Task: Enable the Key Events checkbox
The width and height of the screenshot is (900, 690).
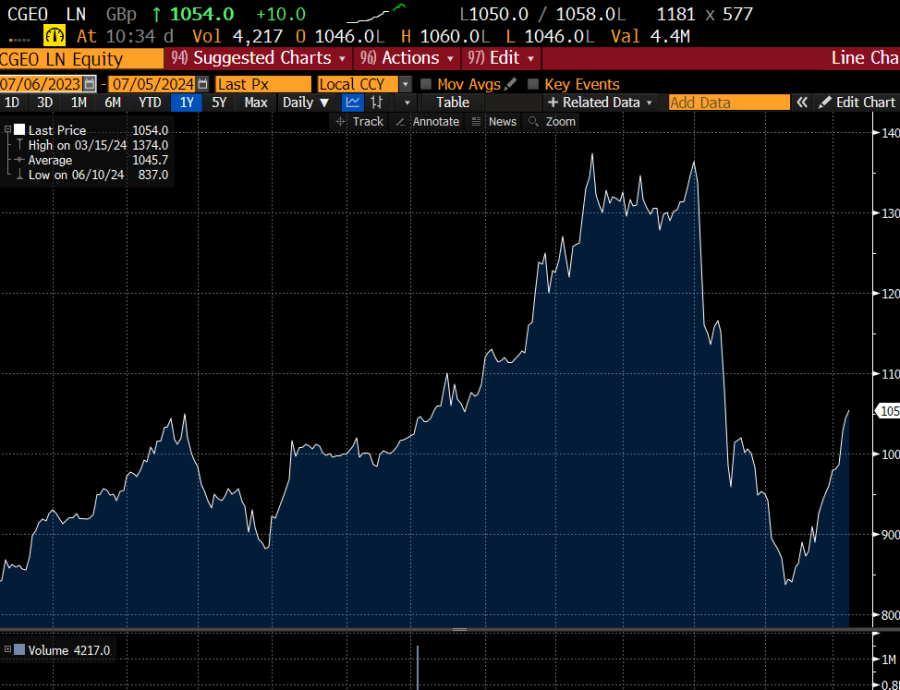Action: tap(533, 84)
